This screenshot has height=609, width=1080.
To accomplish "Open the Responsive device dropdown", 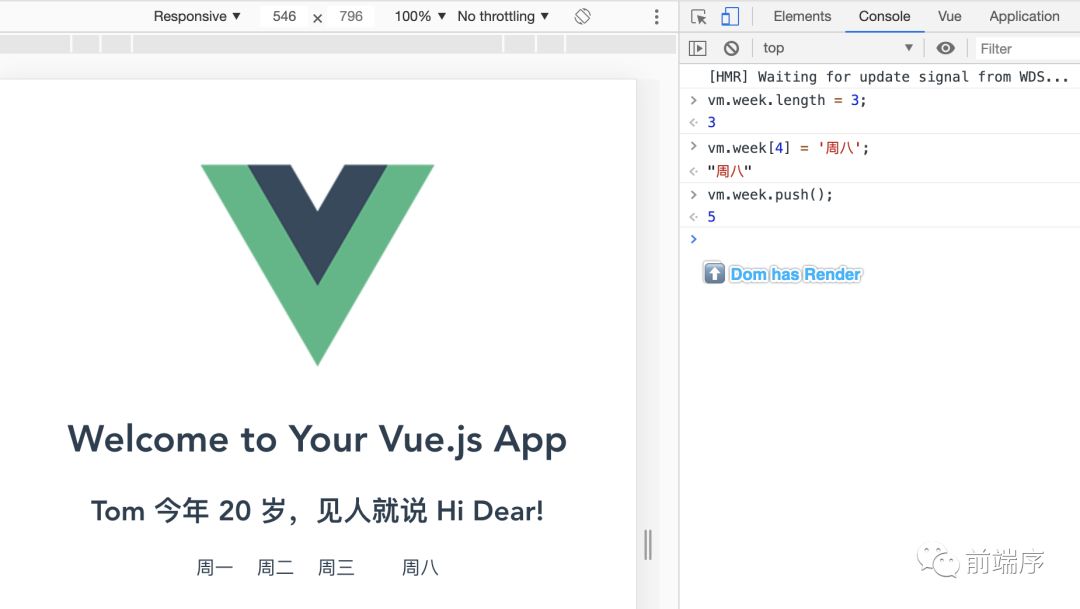I will click(x=196, y=16).
